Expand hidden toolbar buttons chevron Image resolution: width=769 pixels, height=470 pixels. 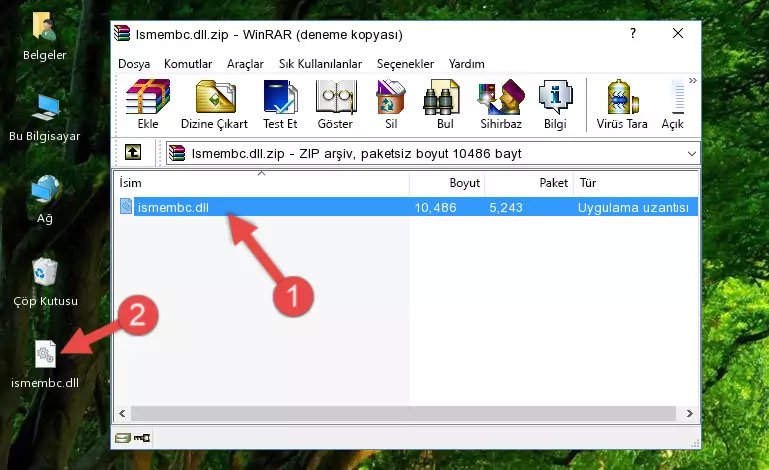pos(692,80)
